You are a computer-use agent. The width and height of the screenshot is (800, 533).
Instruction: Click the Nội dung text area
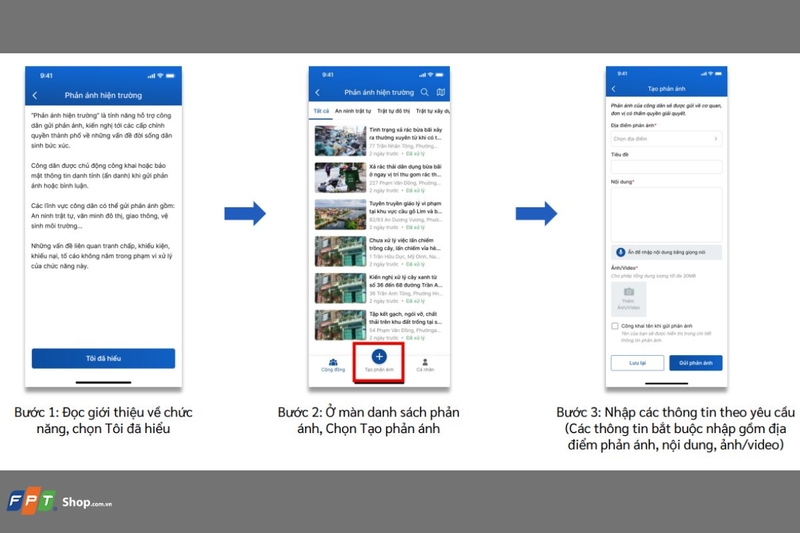(666, 214)
